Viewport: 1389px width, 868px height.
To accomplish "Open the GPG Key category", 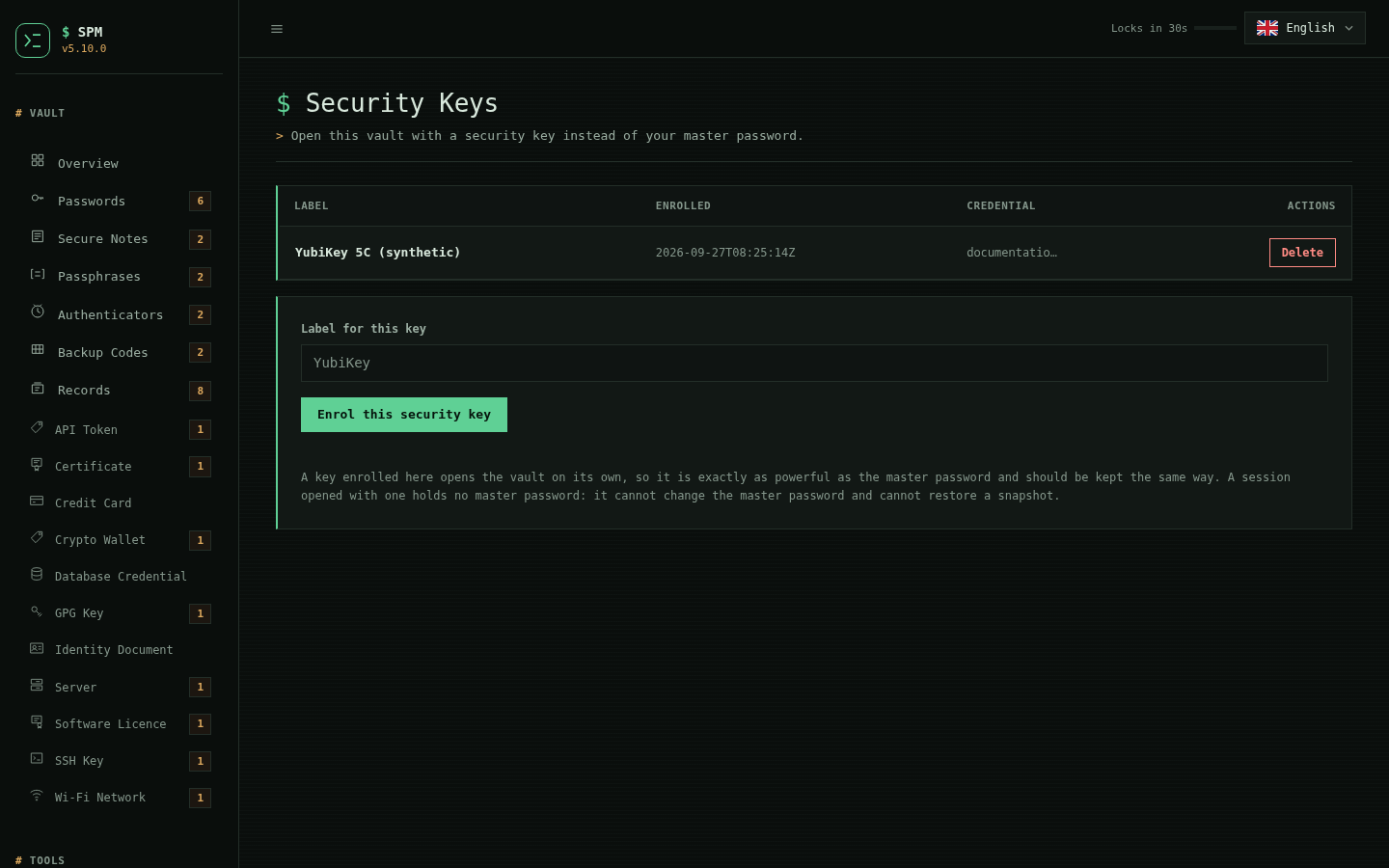I will [120, 613].
